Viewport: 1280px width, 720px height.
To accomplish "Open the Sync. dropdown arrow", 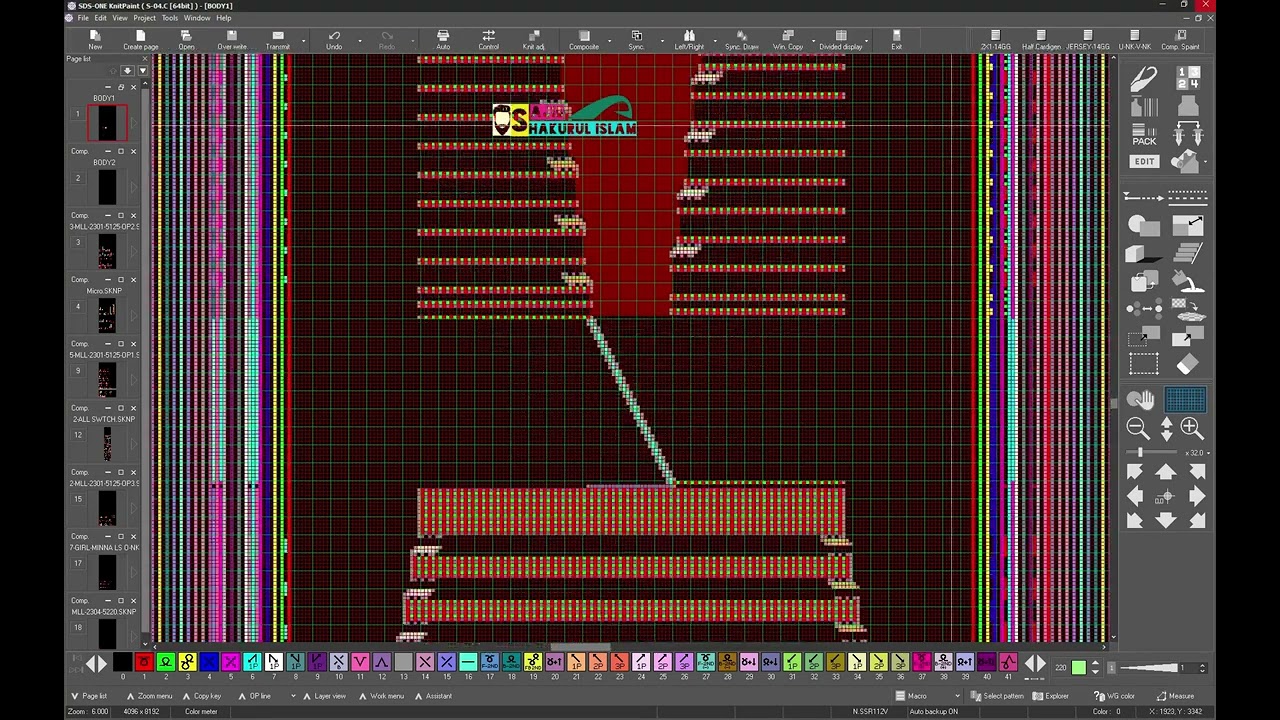I will [661, 40].
